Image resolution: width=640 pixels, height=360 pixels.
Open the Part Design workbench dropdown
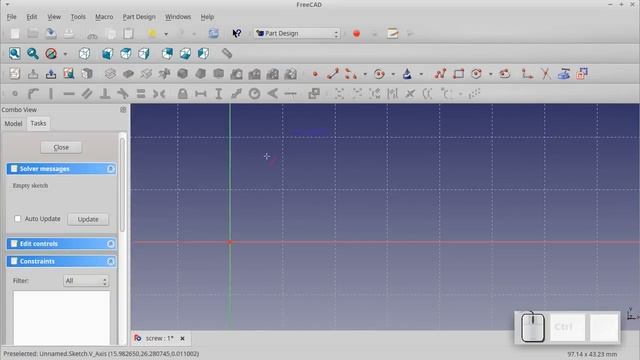coord(297,33)
